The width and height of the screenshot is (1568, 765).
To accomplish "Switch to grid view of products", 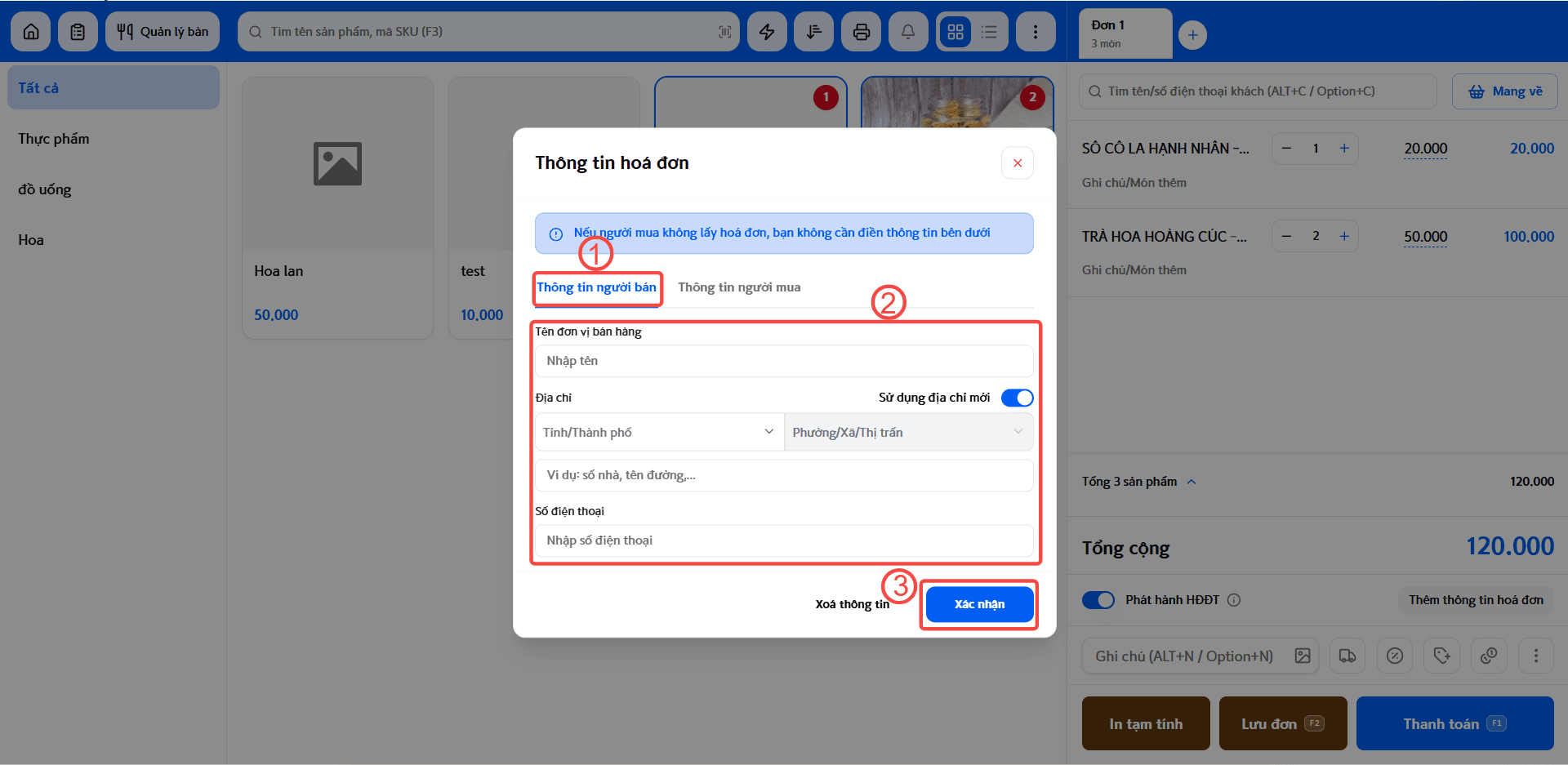I will 955,32.
